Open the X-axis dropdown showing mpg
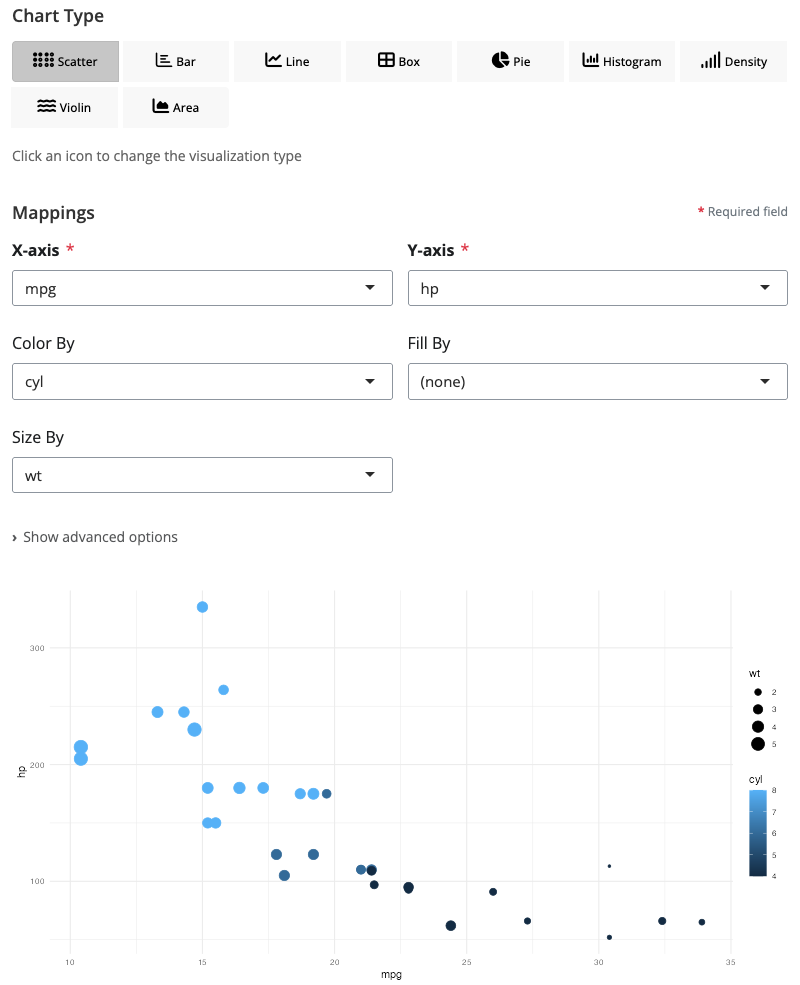 pyautogui.click(x=202, y=288)
